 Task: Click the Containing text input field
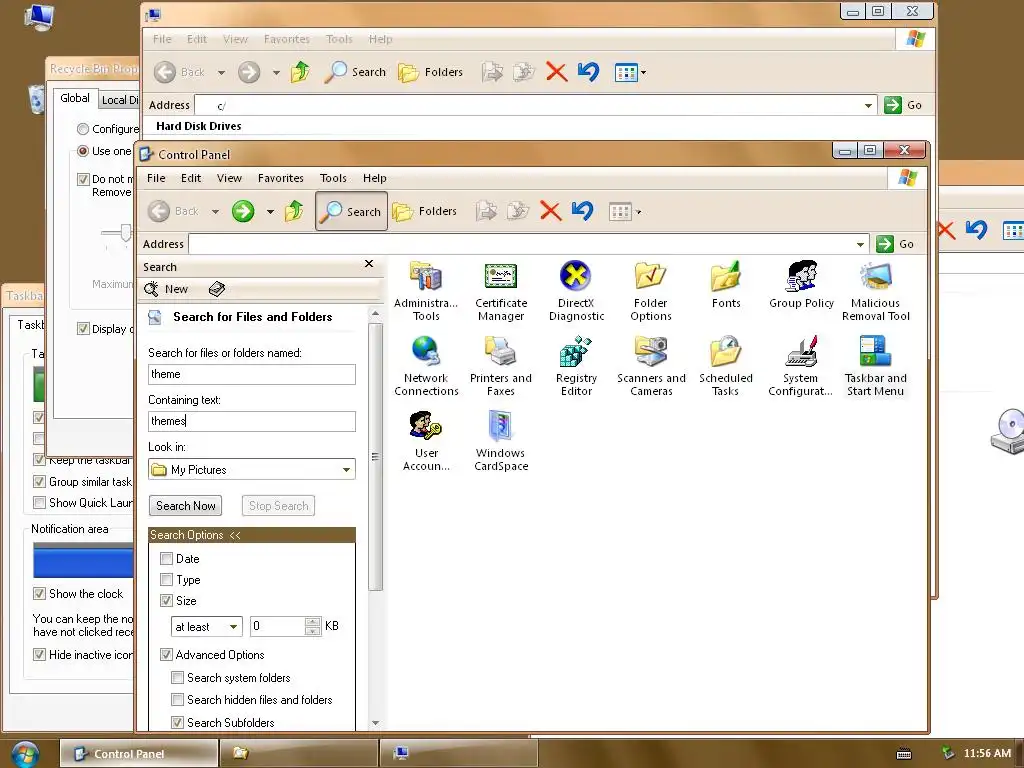(x=252, y=421)
